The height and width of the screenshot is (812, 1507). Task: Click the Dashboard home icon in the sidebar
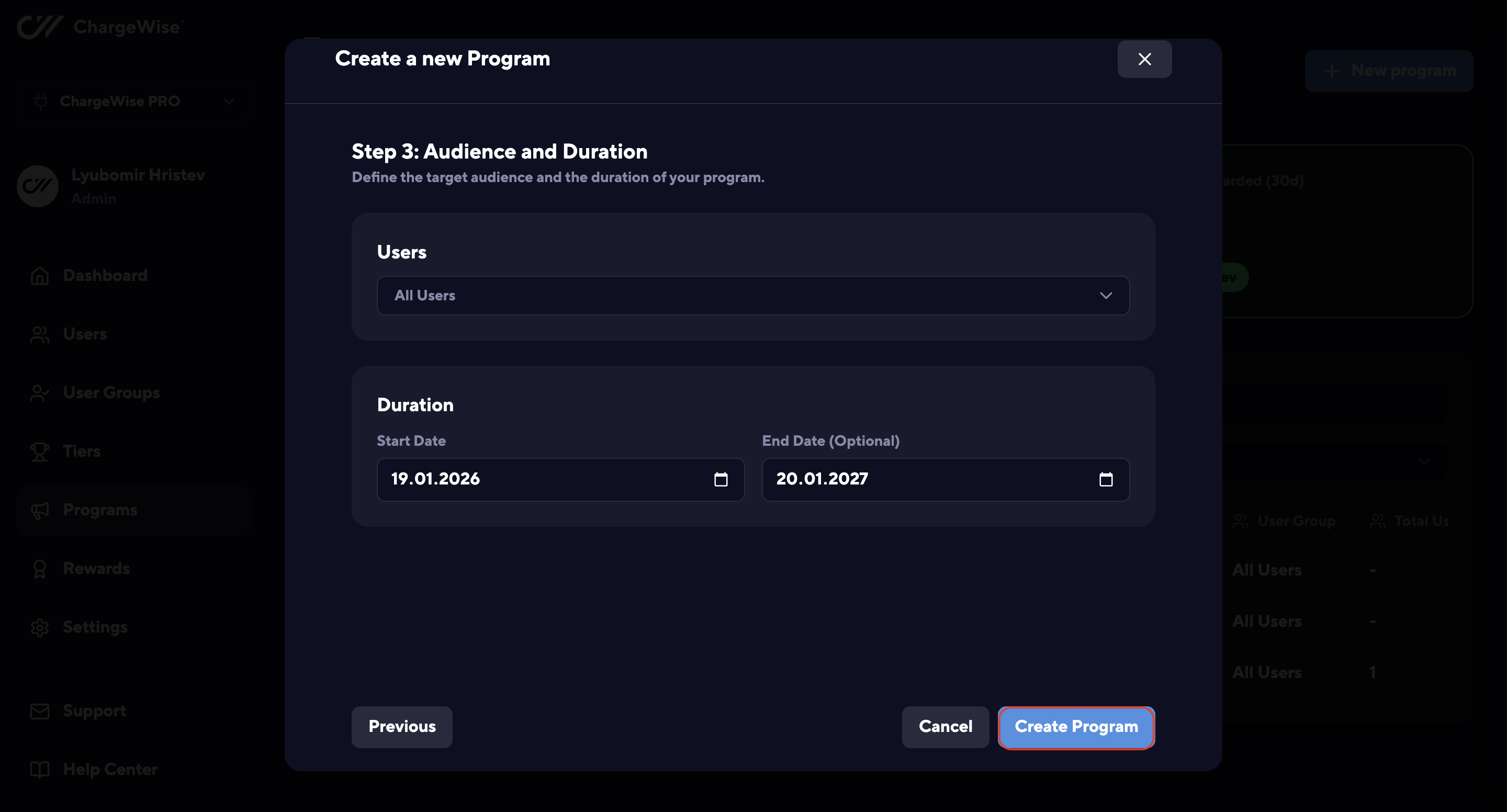pos(40,276)
